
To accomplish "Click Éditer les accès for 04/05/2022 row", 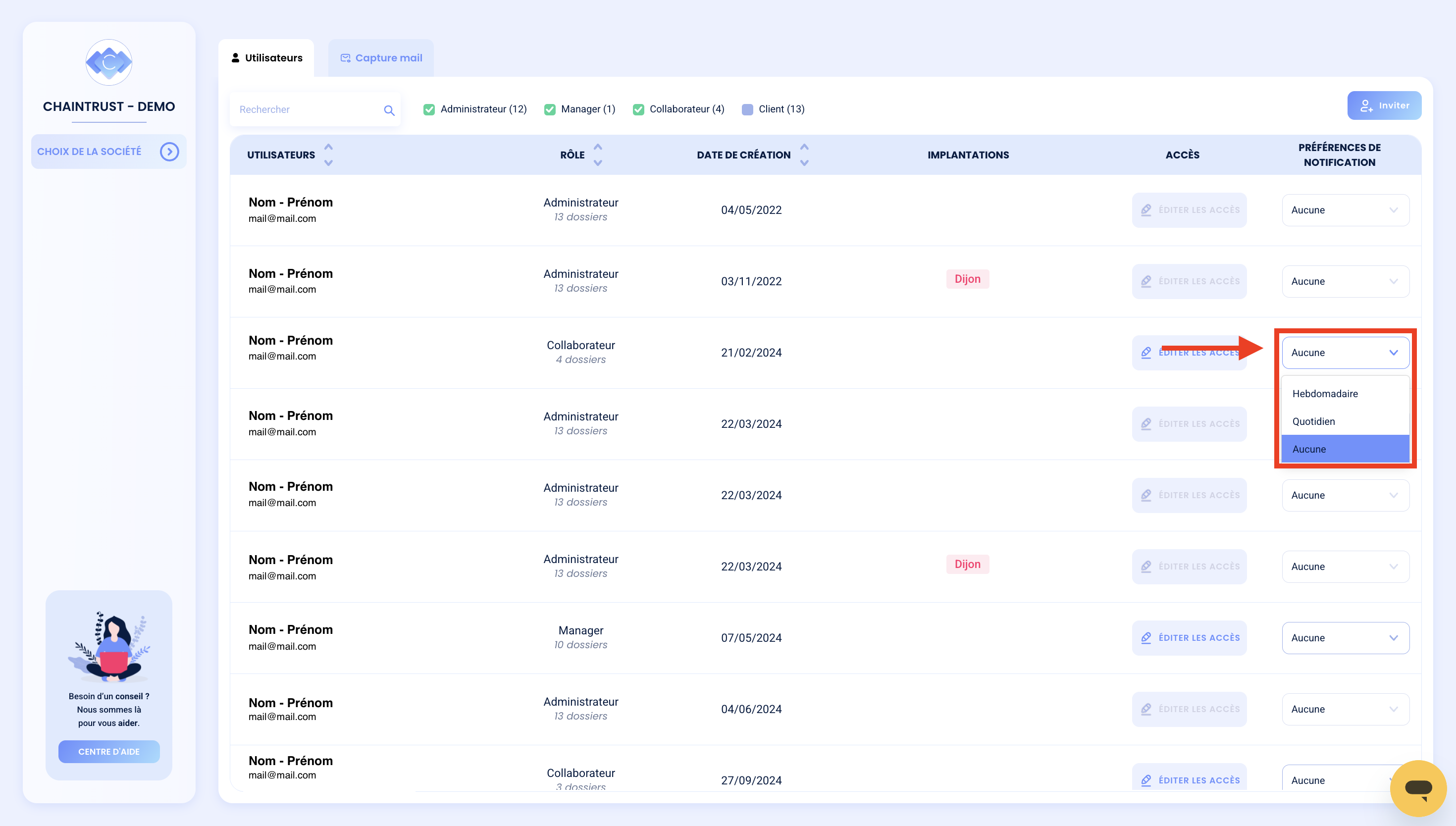I will 1190,210.
